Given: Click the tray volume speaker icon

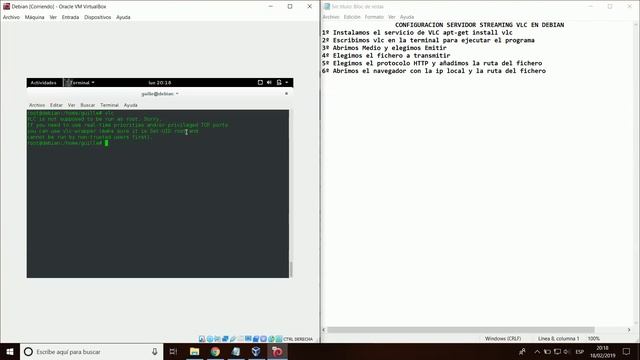Looking at the screenshot, I should [567, 351].
